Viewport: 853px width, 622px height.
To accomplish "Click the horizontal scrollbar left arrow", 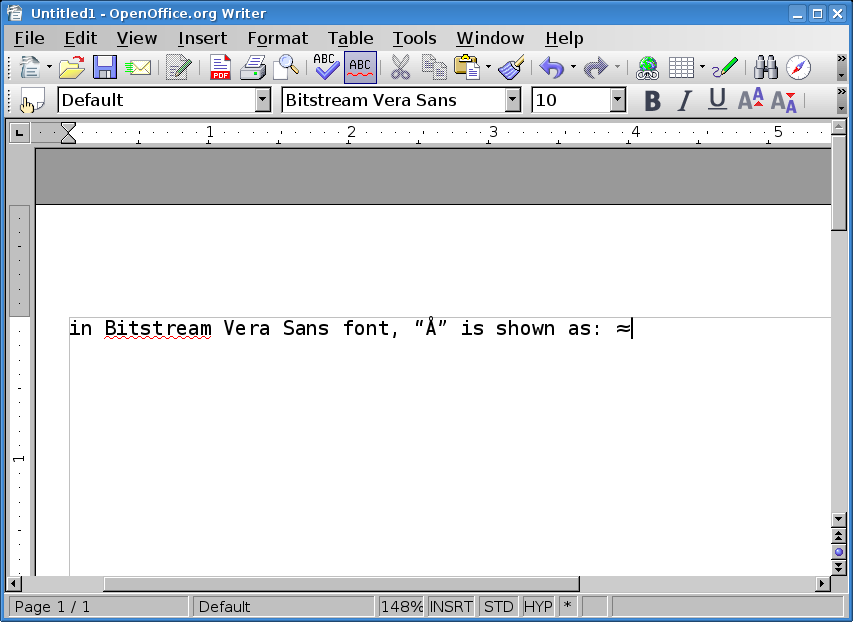I will coord(14,584).
